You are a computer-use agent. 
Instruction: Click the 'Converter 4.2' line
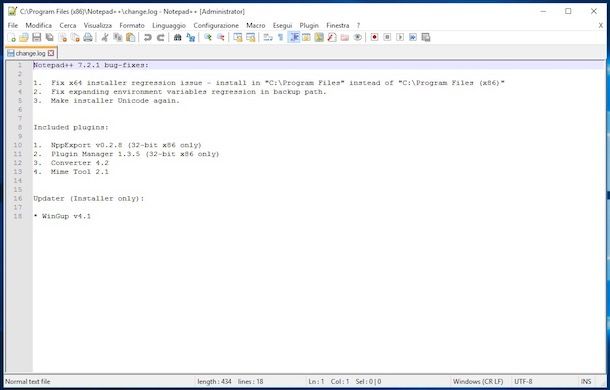pyautogui.click(x=80, y=163)
